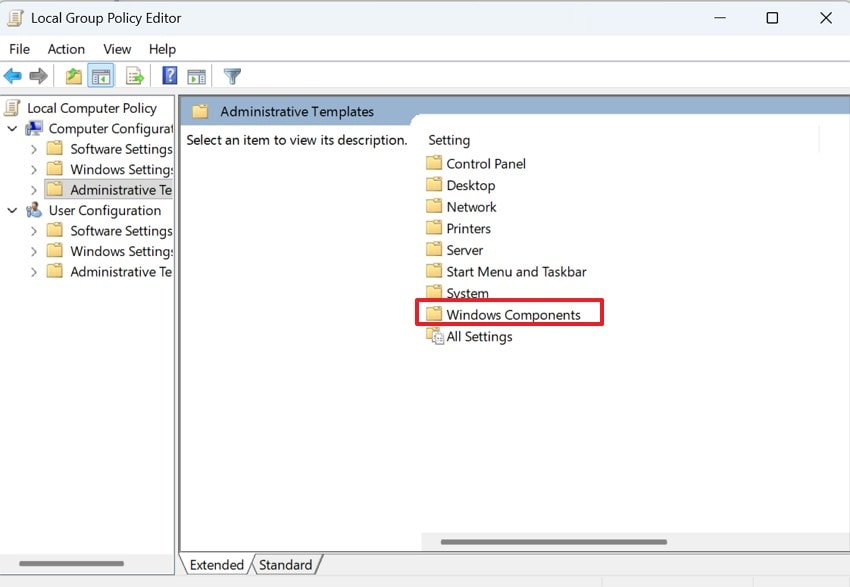Image resolution: width=850 pixels, height=587 pixels.
Task: Click the User Configuration user icon
Action: pos(34,210)
